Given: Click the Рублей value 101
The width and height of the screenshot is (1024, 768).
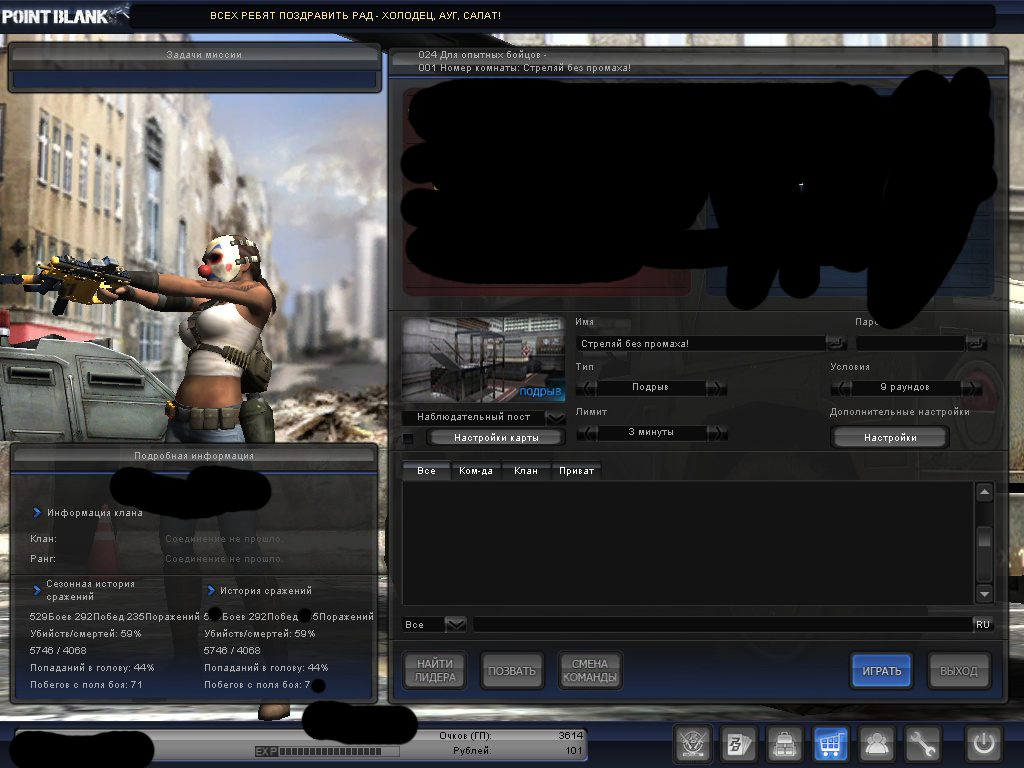Looking at the screenshot, I should [x=573, y=750].
